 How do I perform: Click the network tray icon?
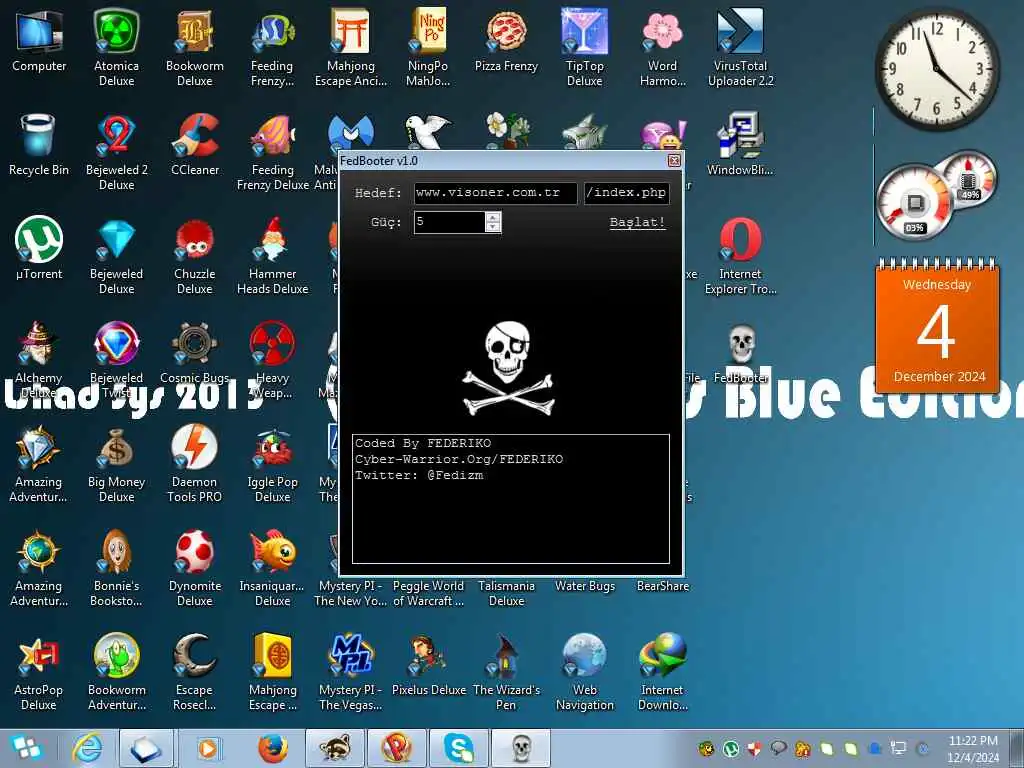[x=899, y=748]
